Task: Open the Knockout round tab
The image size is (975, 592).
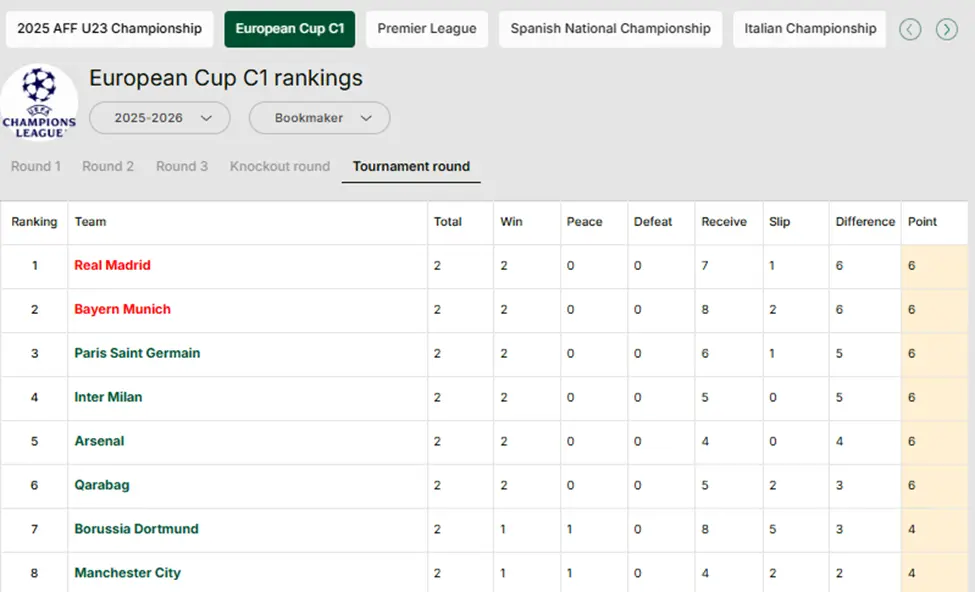Action: click(x=280, y=166)
